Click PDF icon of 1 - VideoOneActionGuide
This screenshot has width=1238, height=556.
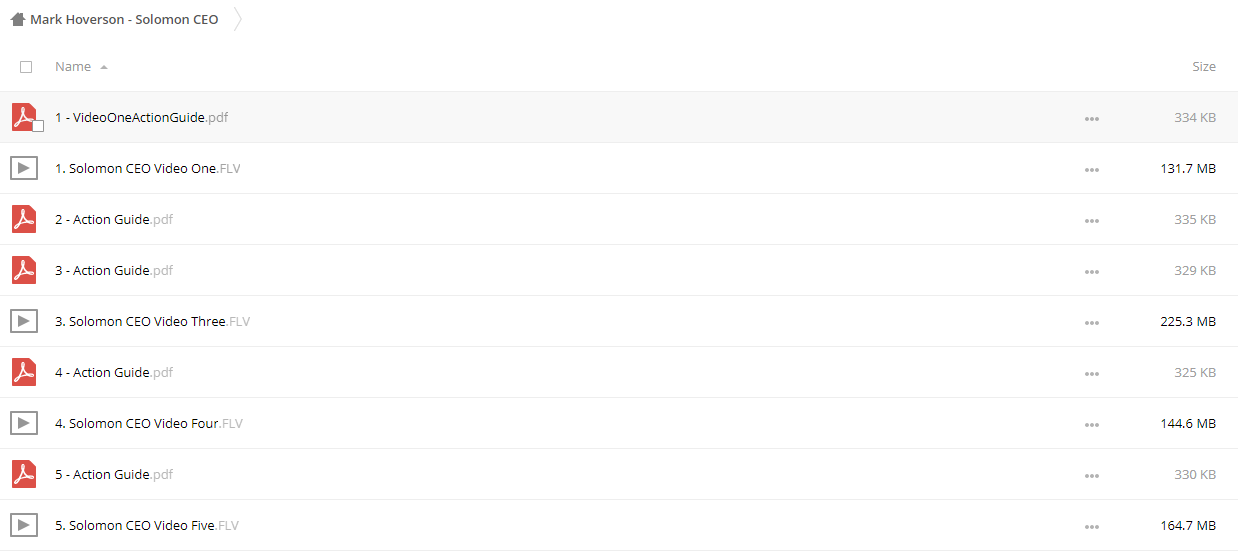pyautogui.click(x=24, y=117)
